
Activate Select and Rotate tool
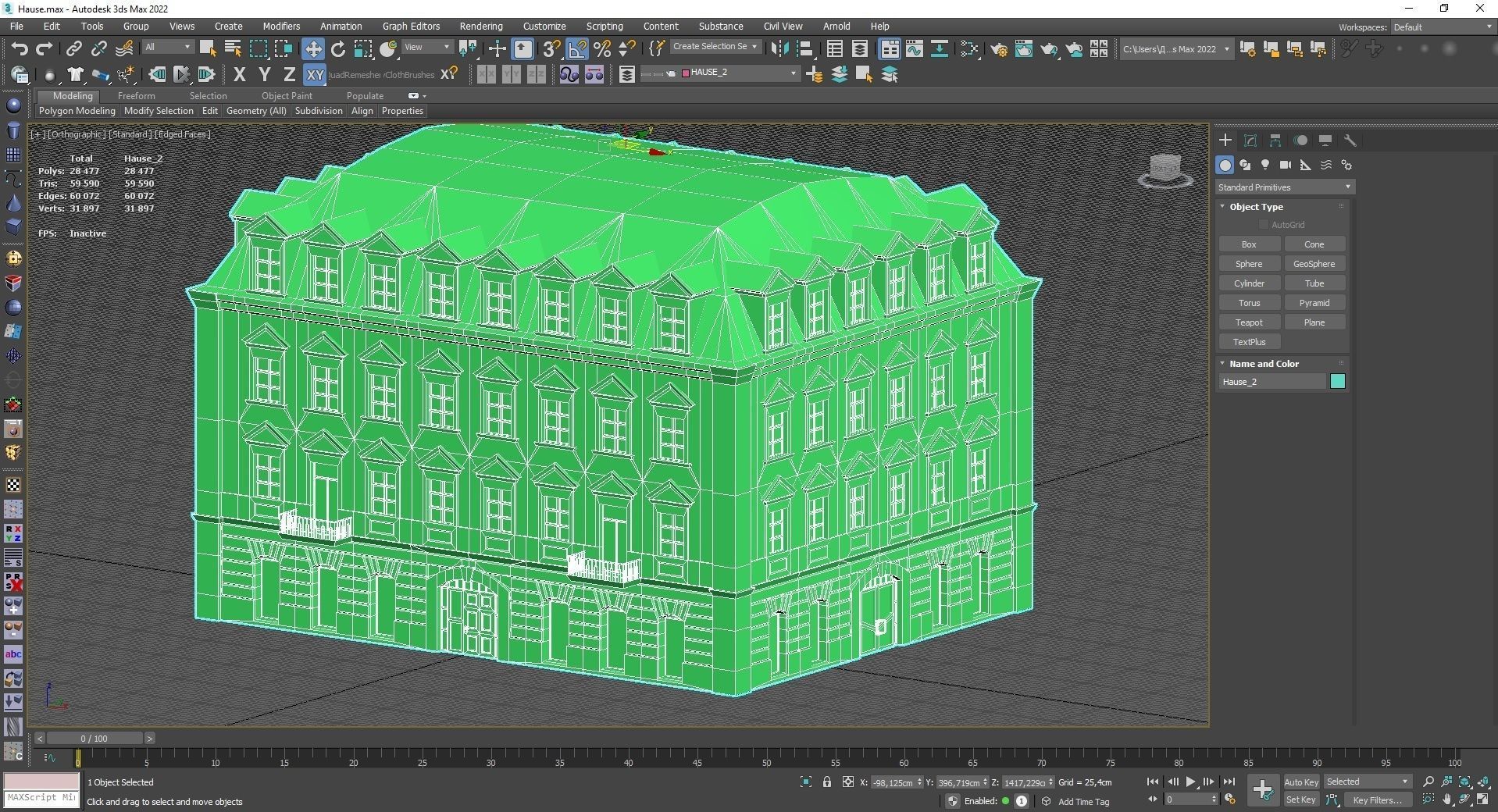[x=338, y=48]
